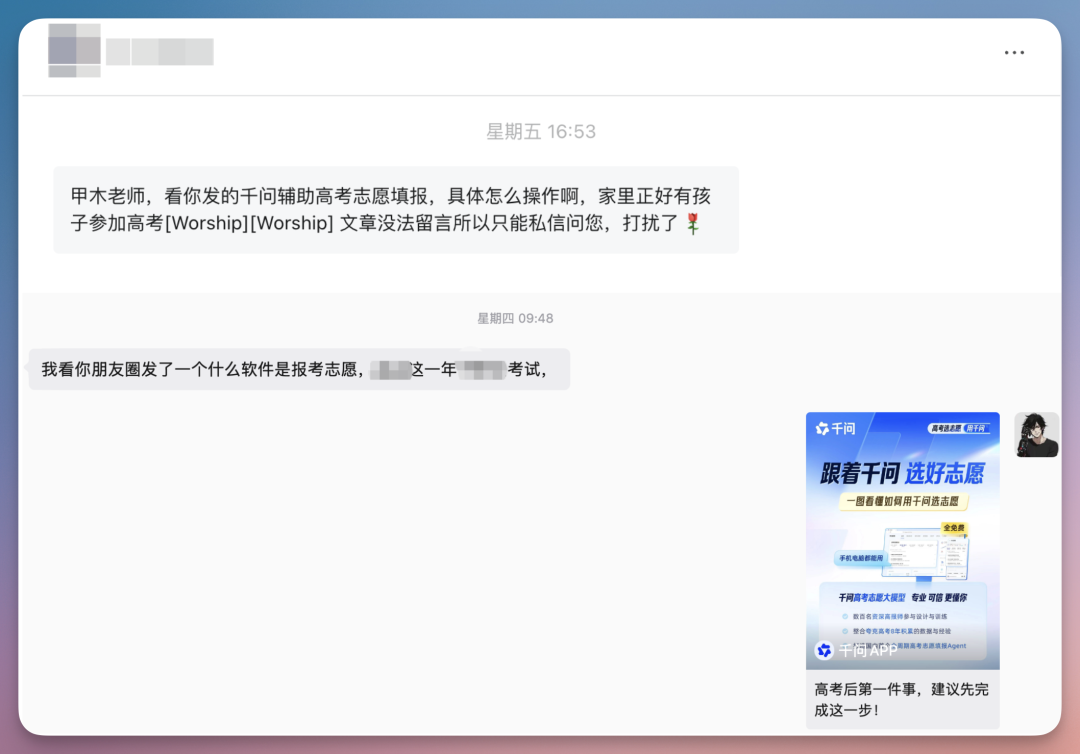The image size is (1080, 754).
Task: Click the 高考选志愿 用千问 badge on card
Action: [959, 428]
